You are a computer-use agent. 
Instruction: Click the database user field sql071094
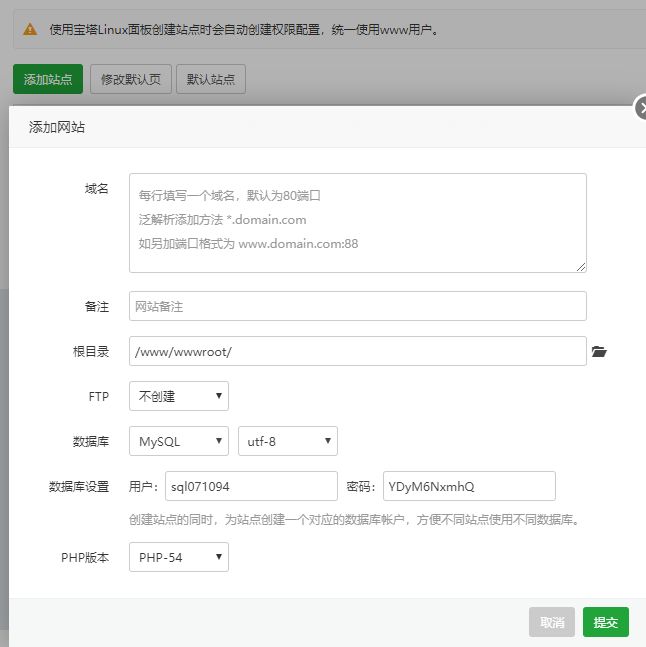(x=251, y=486)
